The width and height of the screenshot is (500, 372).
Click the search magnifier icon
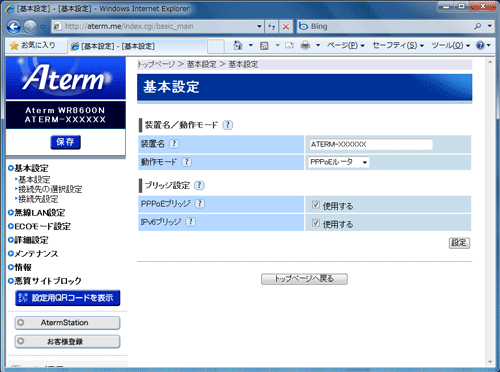[478, 26]
